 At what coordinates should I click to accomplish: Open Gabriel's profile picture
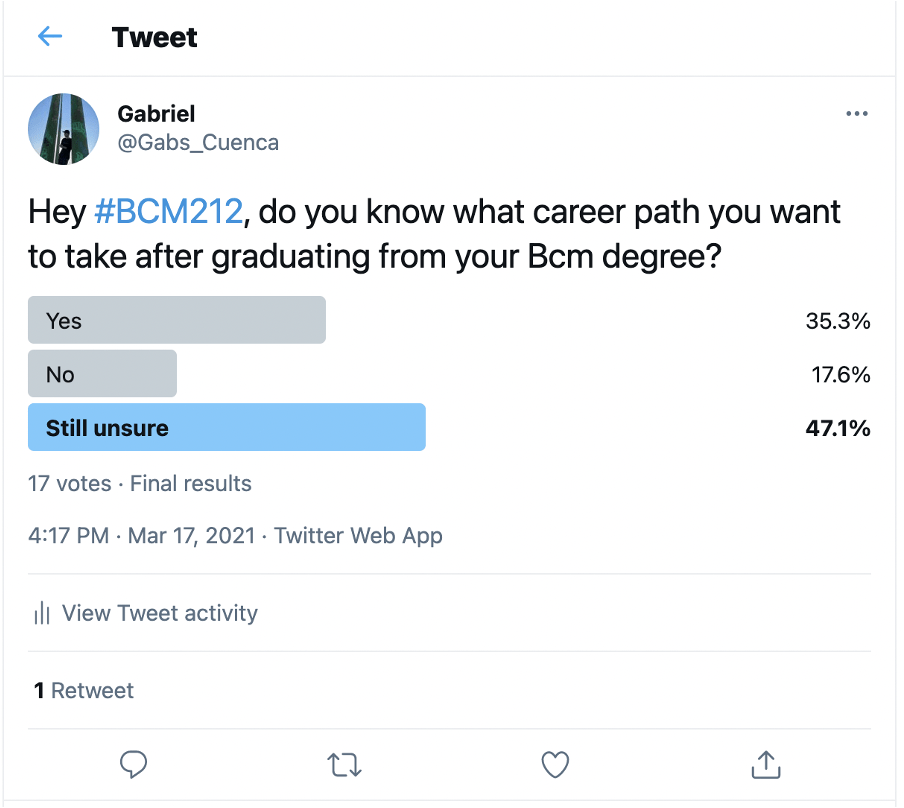(x=64, y=129)
